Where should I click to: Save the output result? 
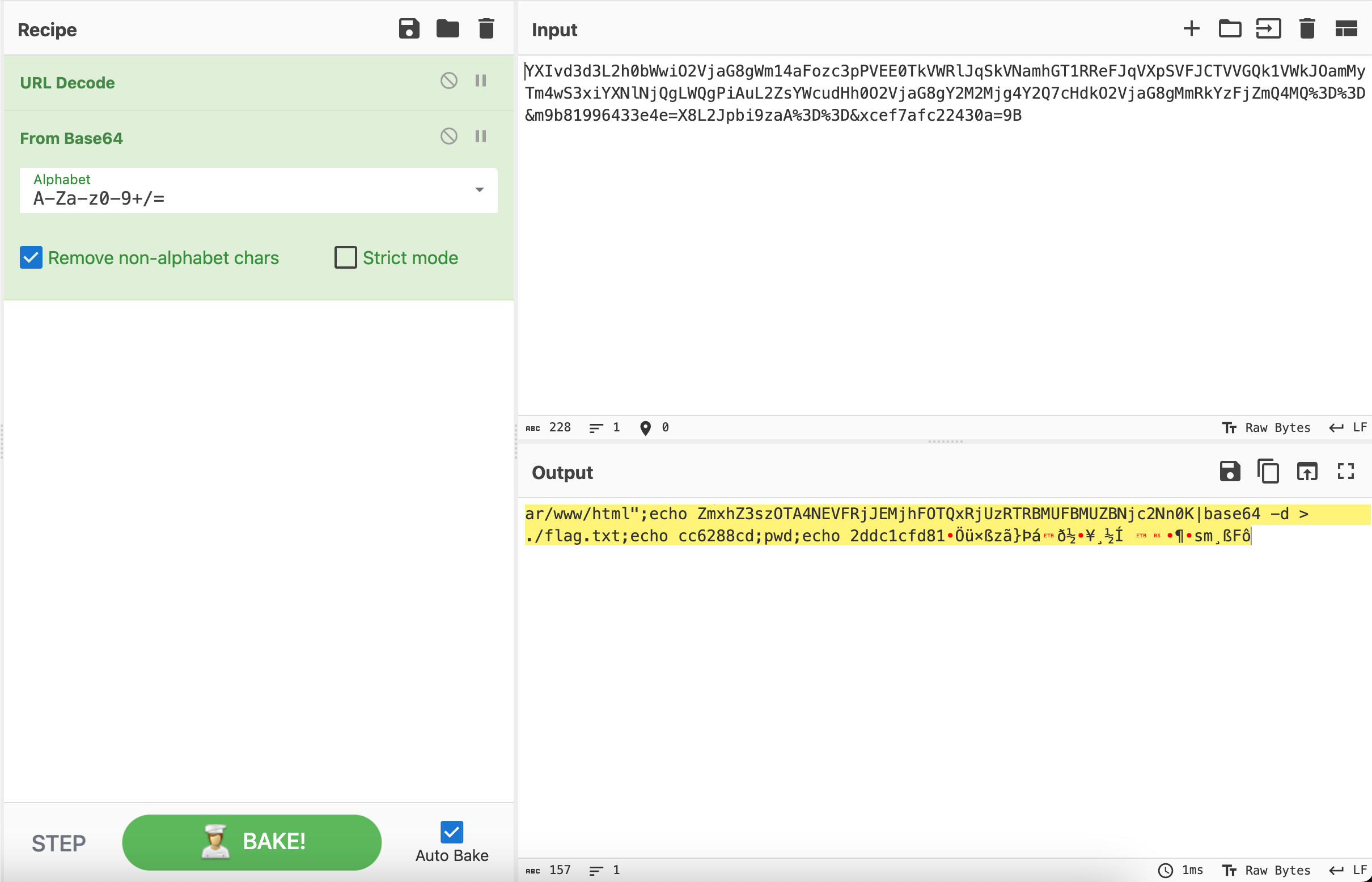(x=1230, y=472)
